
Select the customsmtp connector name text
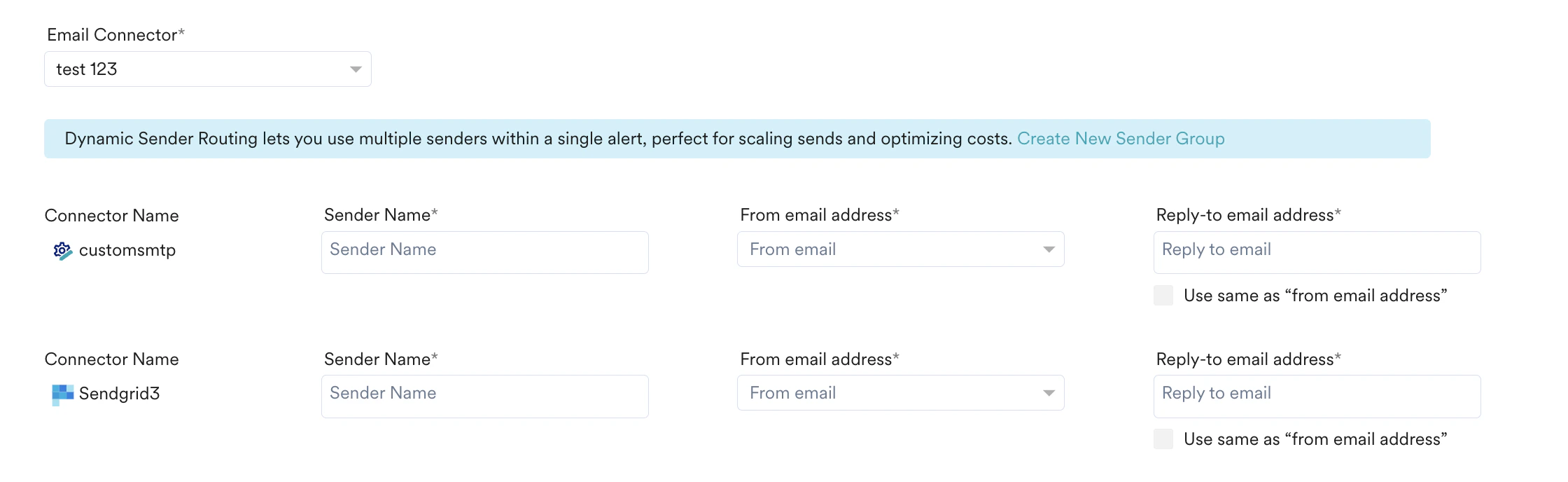tap(127, 251)
